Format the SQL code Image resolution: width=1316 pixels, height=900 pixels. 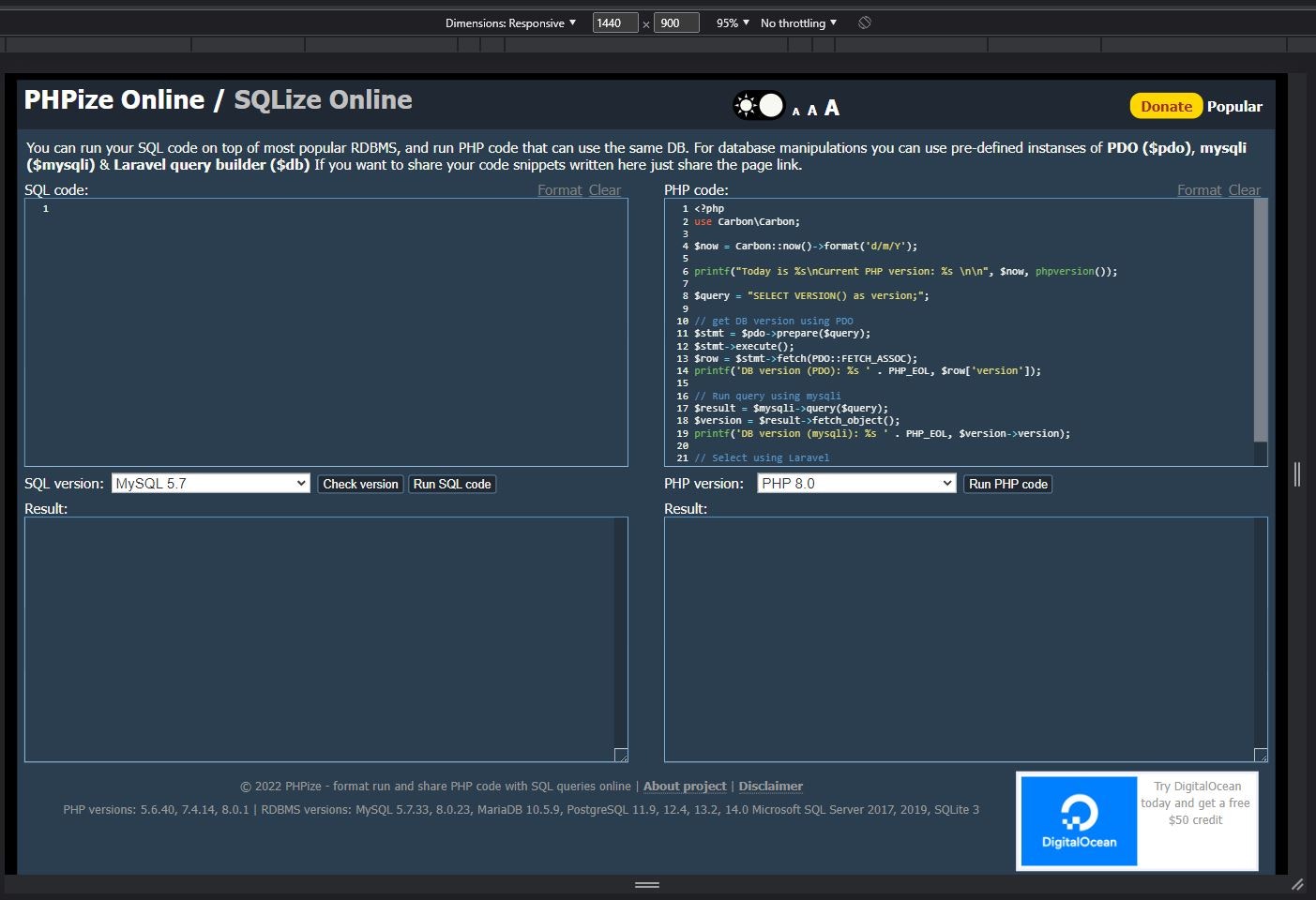pos(560,189)
